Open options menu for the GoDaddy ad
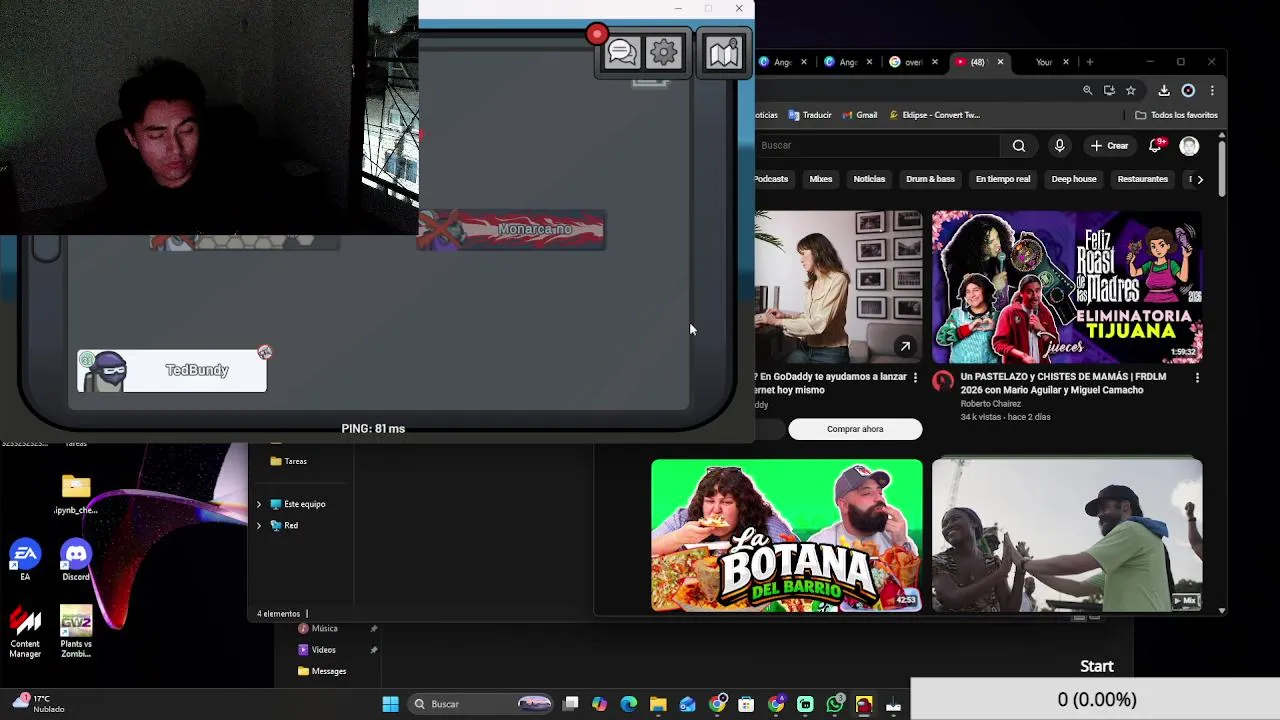The height and width of the screenshot is (720, 1280). click(915, 378)
